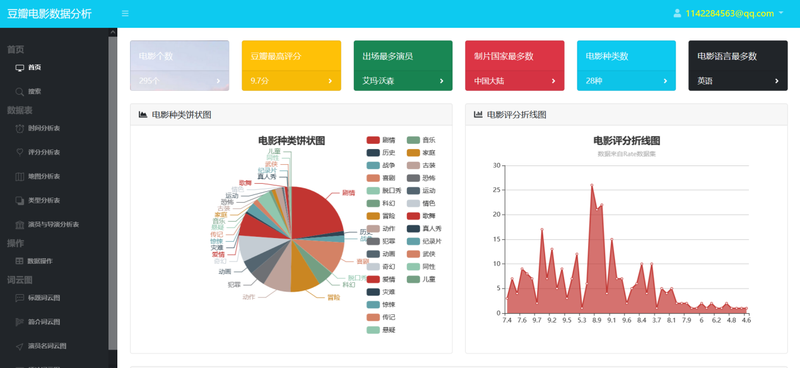Click the table icon for 数据操作

19,261
